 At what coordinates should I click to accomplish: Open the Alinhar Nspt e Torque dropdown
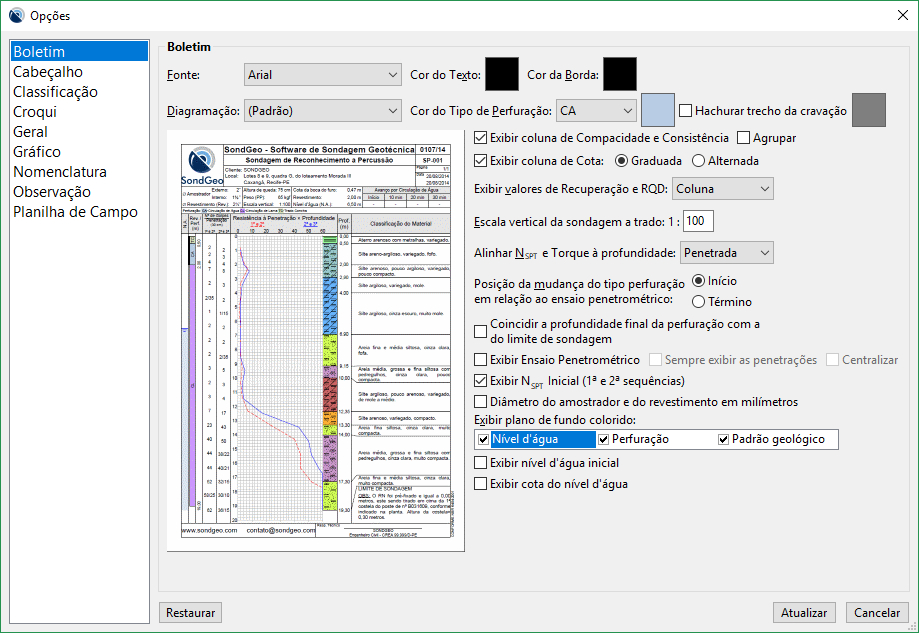(x=727, y=253)
